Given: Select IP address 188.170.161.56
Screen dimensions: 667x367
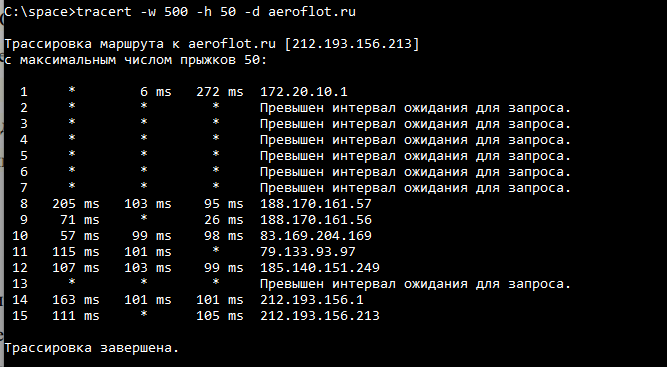Looking at the screenshot, I should [x=316, y=220].
